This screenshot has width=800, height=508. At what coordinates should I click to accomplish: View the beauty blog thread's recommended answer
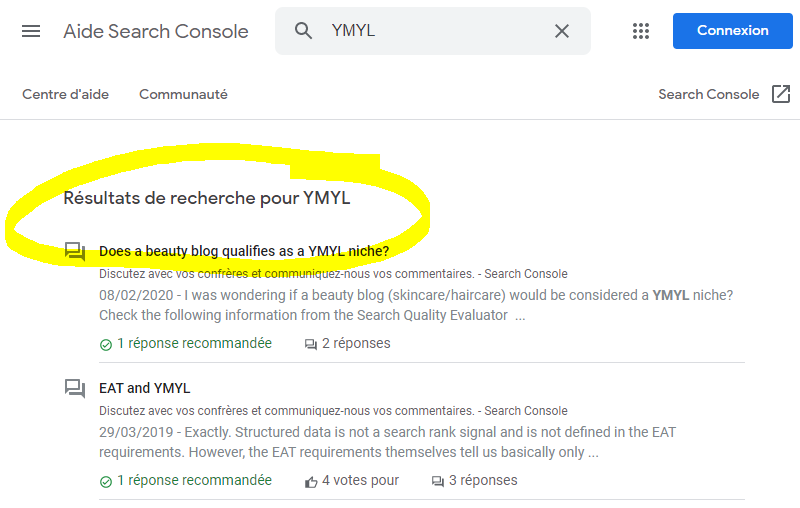click(186, 343)
